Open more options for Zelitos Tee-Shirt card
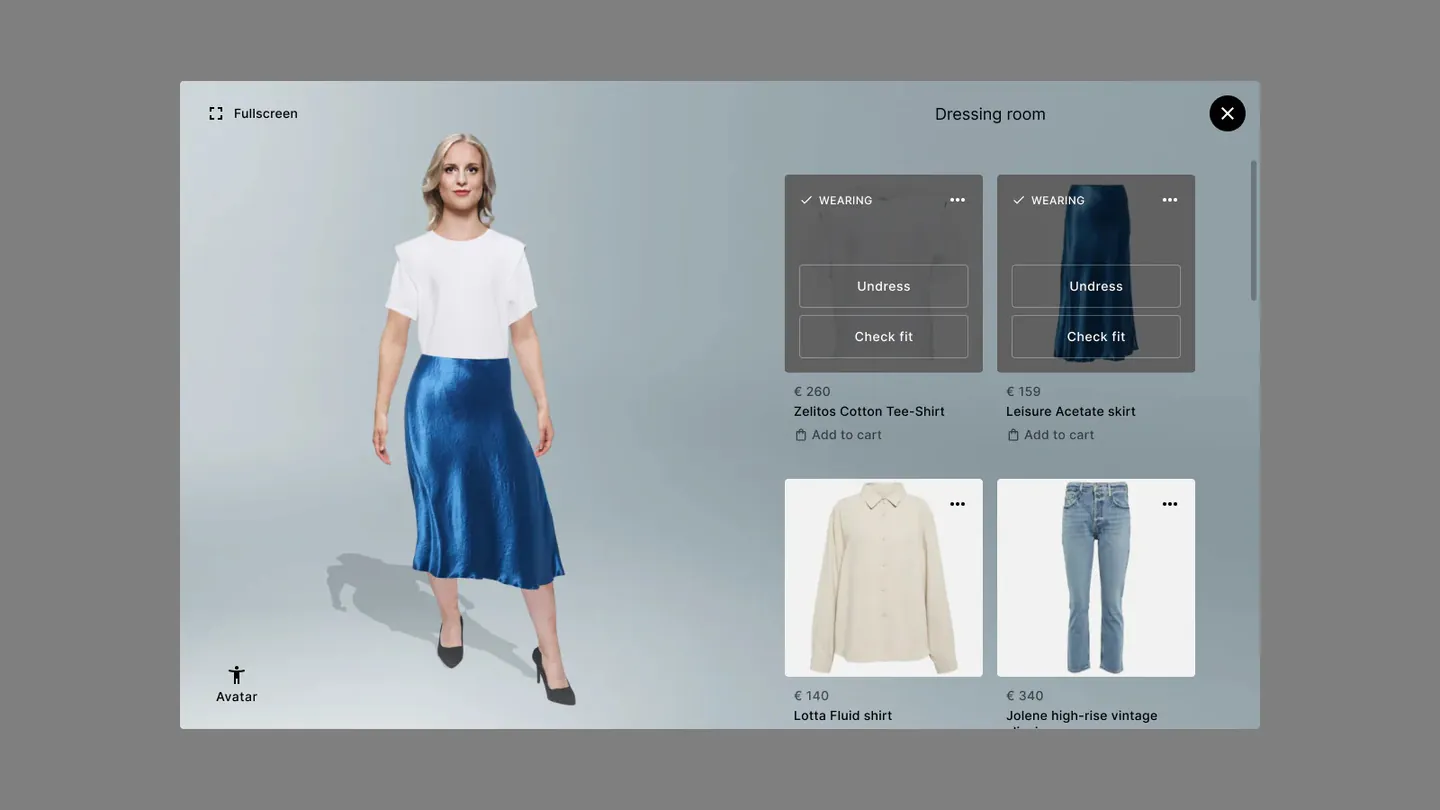 (x=957, y=200)
